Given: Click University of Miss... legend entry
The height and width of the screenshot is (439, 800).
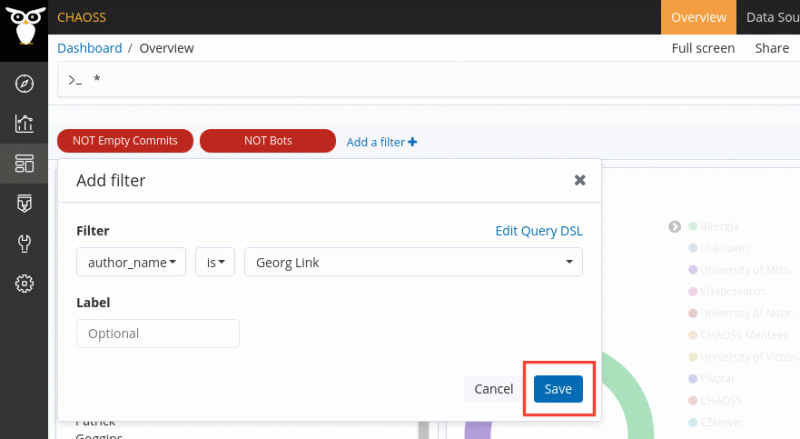Looking at the screenshot, I should pos(747,270).
